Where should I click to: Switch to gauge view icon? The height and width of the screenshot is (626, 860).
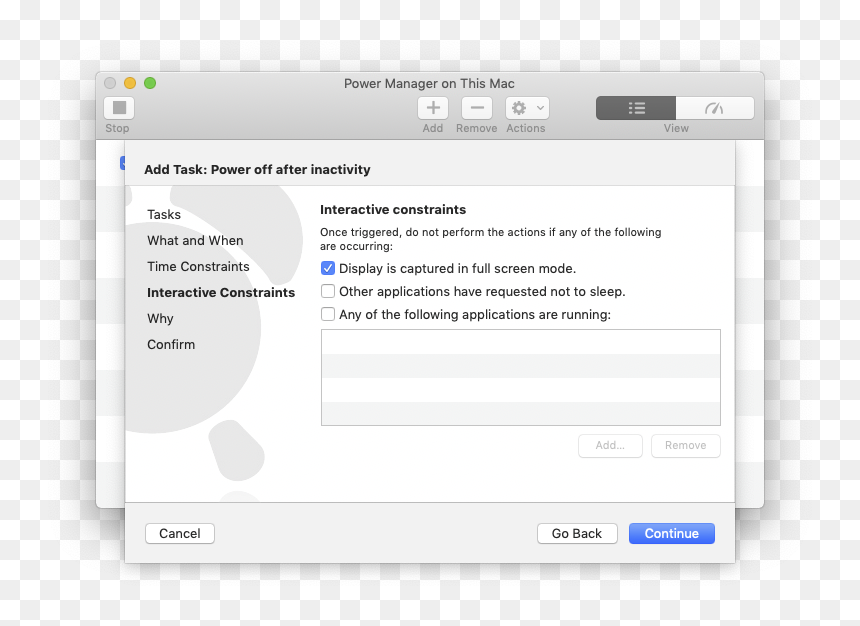click(715, 108)
